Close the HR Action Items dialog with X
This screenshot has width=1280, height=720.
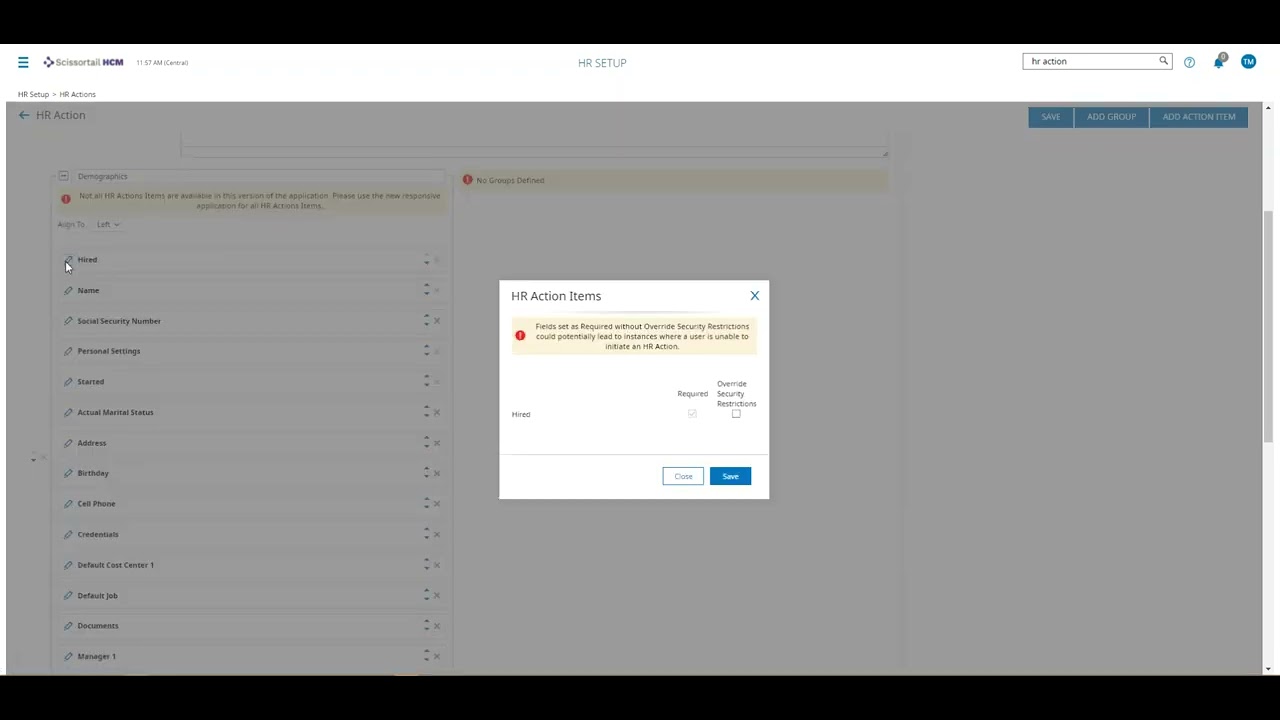click(x=755, y=296)
